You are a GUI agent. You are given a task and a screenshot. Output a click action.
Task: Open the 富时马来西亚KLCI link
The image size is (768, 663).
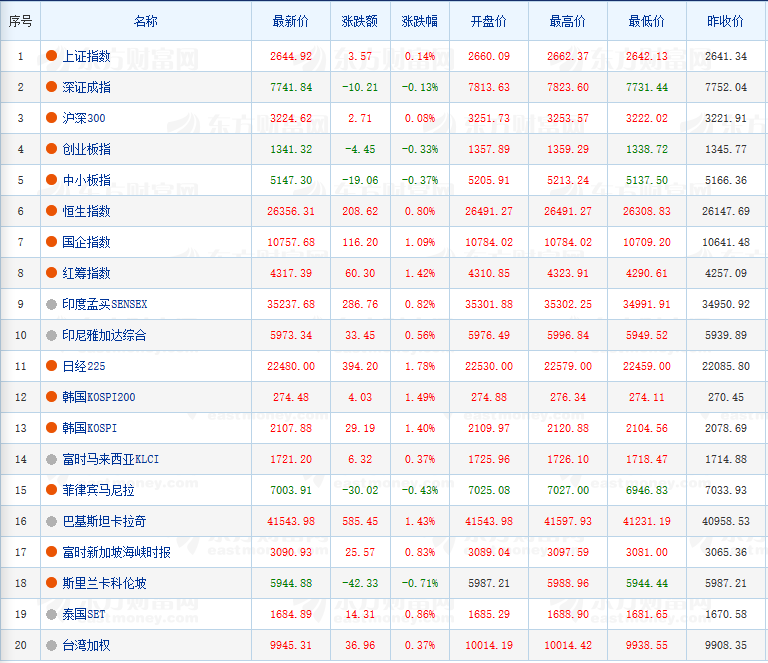point(111,459)
